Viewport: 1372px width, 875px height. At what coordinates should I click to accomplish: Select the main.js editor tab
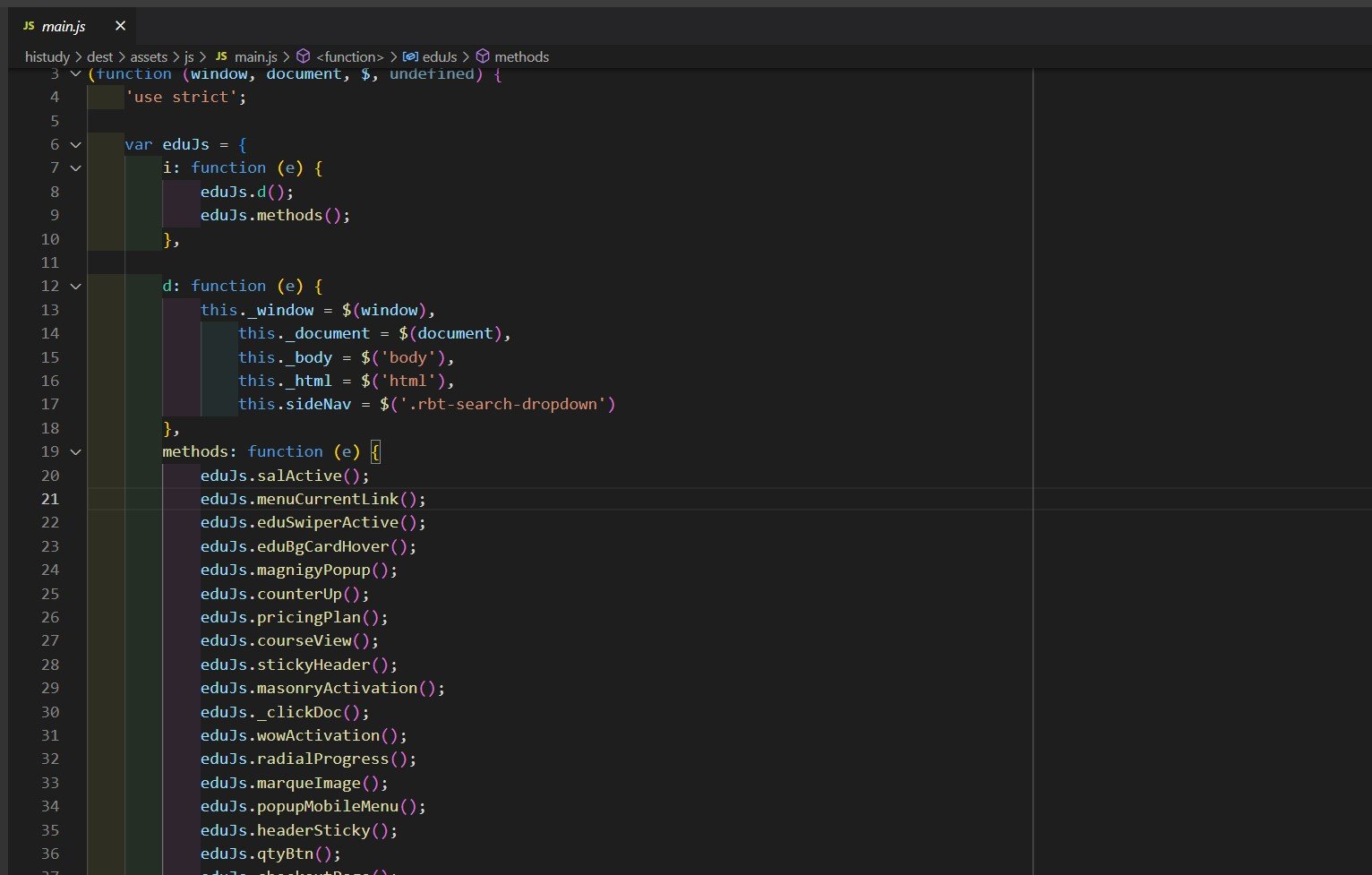click(63, 25)
